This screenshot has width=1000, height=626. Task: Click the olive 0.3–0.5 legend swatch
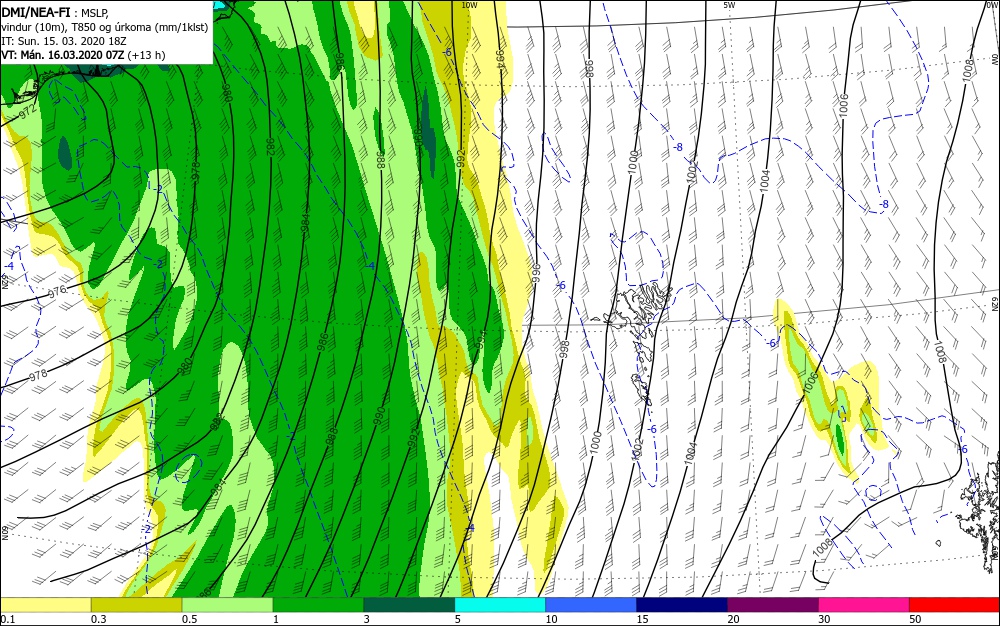click(136, 605)
